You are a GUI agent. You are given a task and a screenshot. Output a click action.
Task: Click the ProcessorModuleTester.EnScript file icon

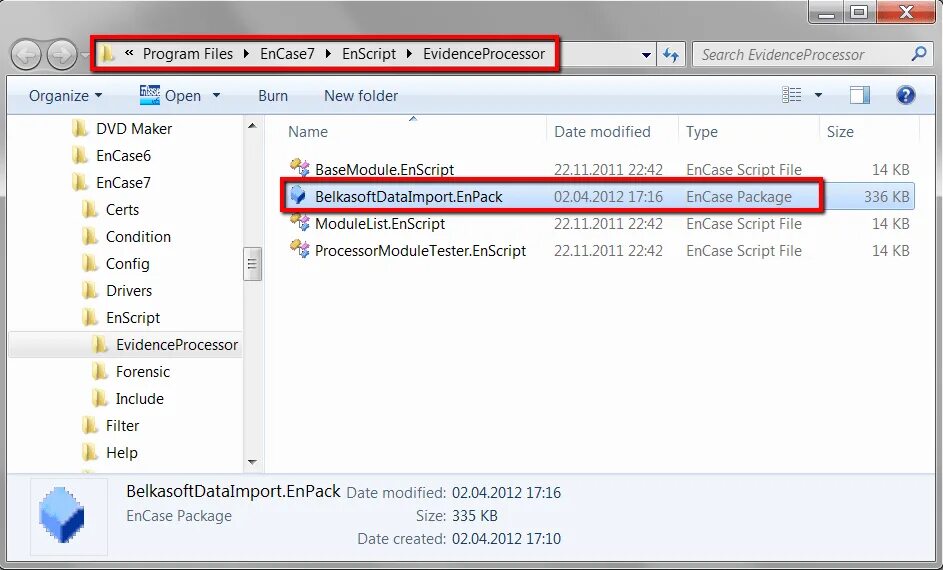click(x=299, y=249)
